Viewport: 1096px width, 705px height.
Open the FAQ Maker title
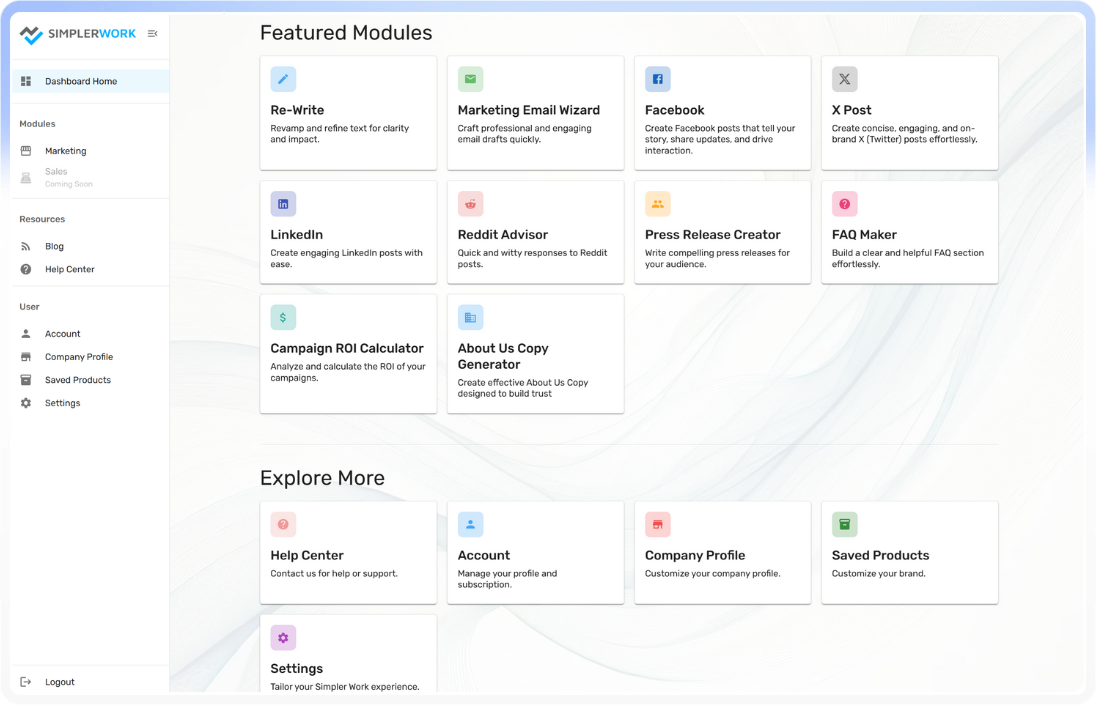(x=864, y=235)
